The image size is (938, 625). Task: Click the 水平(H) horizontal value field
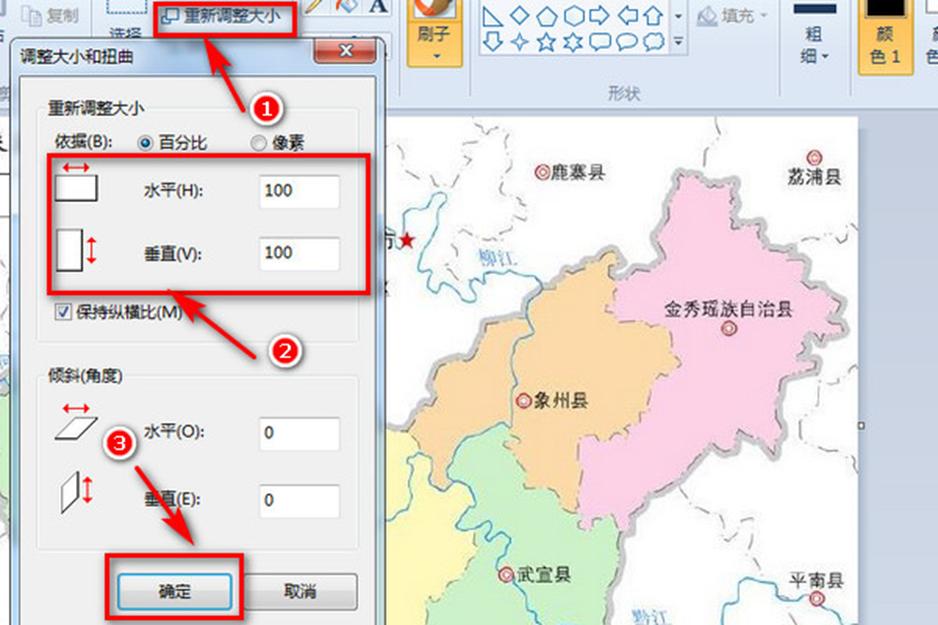coord(298,191)
